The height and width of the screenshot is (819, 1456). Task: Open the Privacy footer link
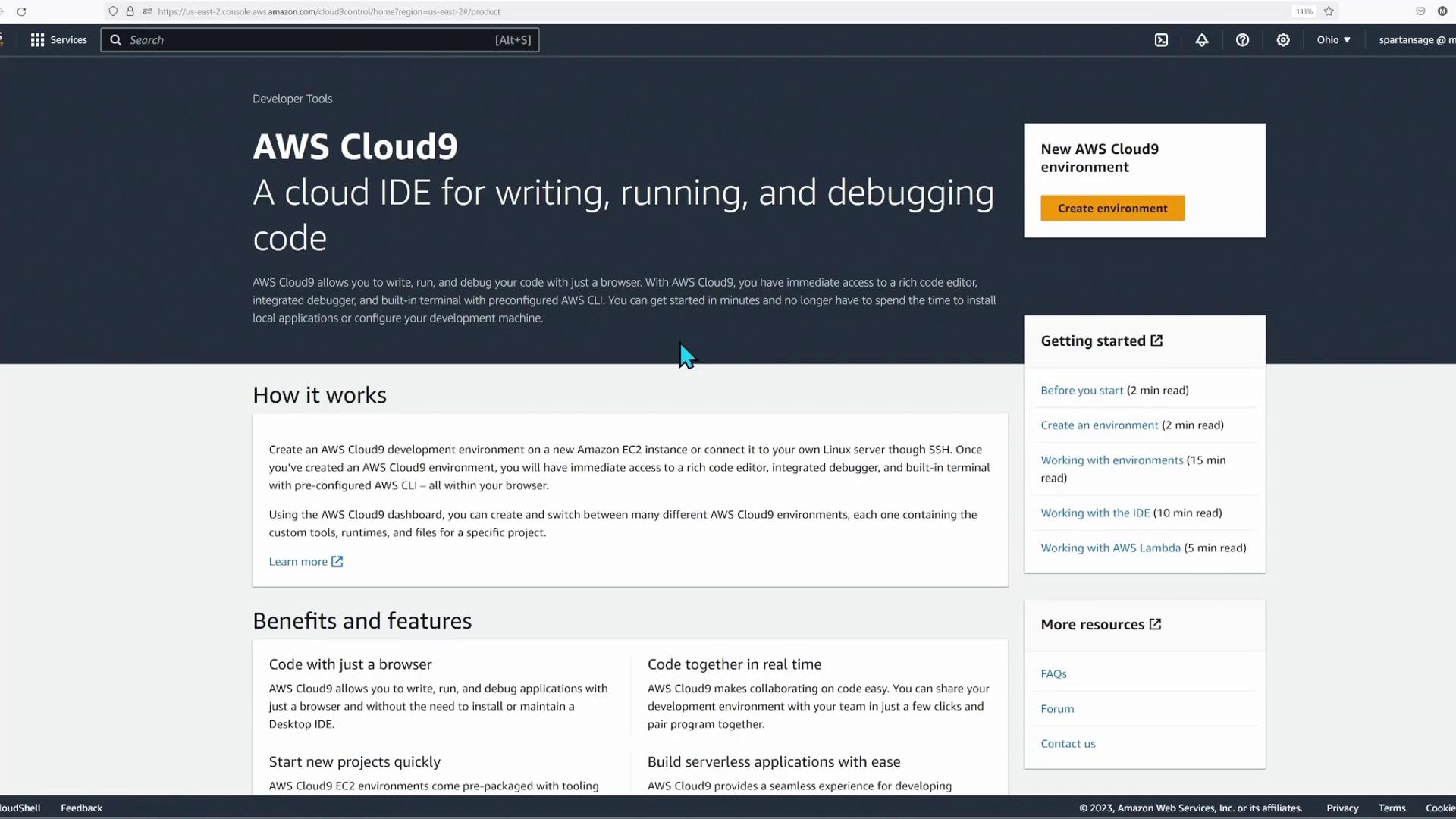(1342, 808)
